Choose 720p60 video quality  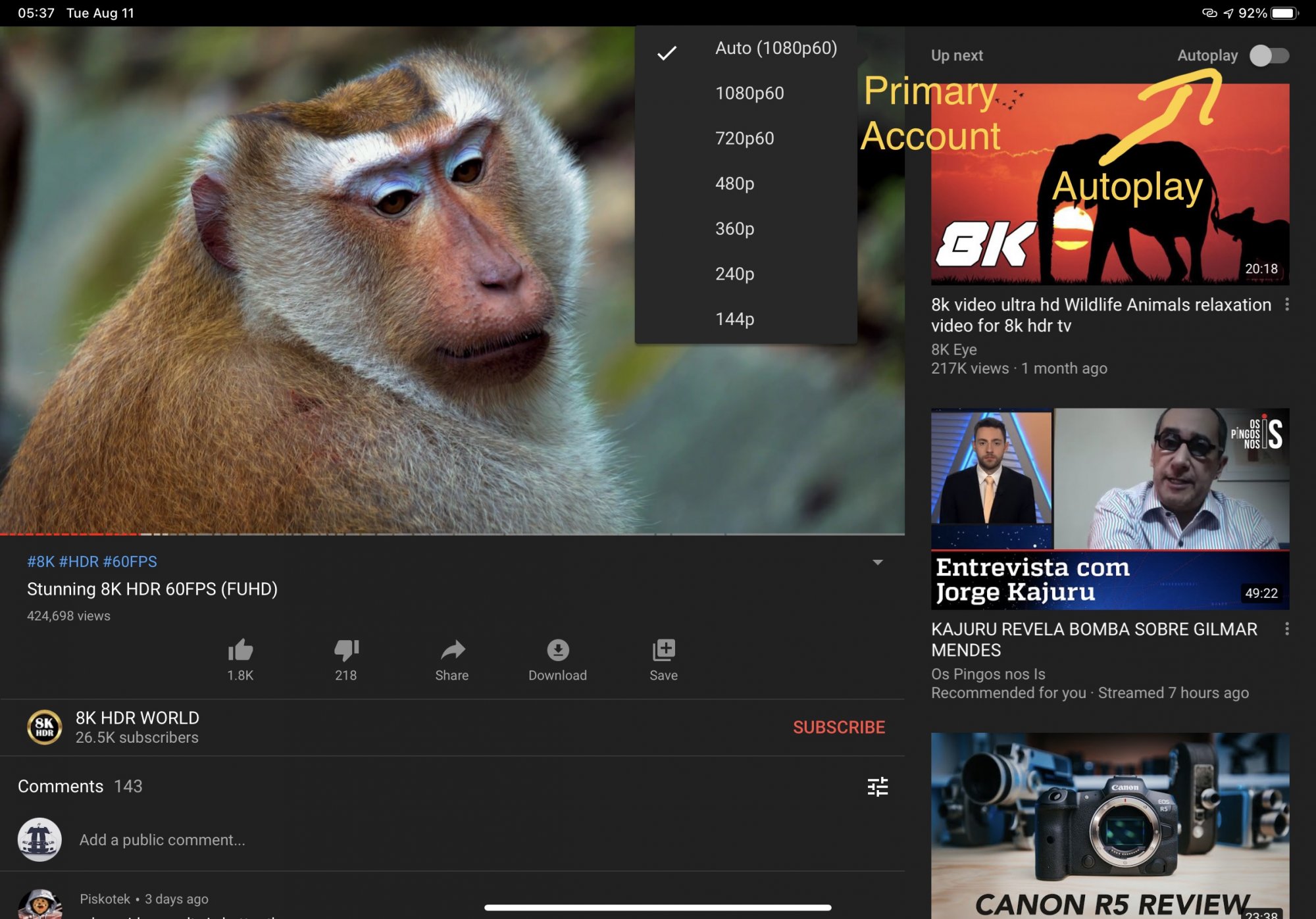click(744, 138)
